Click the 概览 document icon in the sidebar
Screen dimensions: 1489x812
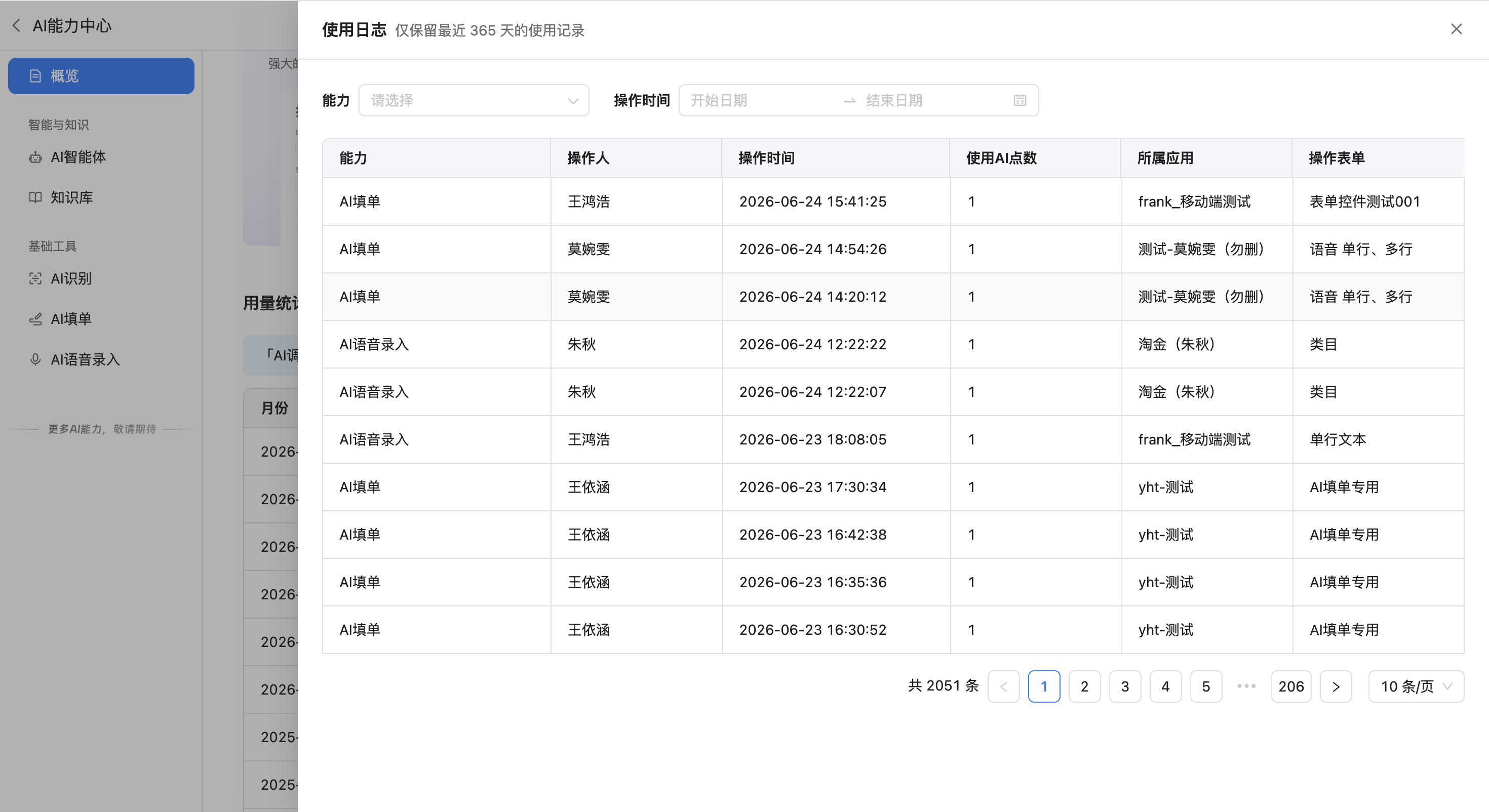[35, 76]
